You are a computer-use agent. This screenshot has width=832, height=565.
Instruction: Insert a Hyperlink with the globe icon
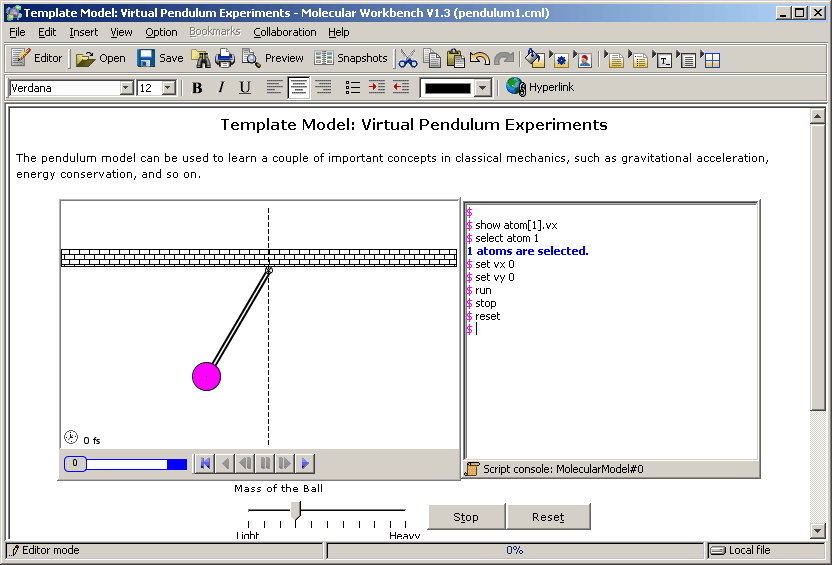(x=540, y=87)
